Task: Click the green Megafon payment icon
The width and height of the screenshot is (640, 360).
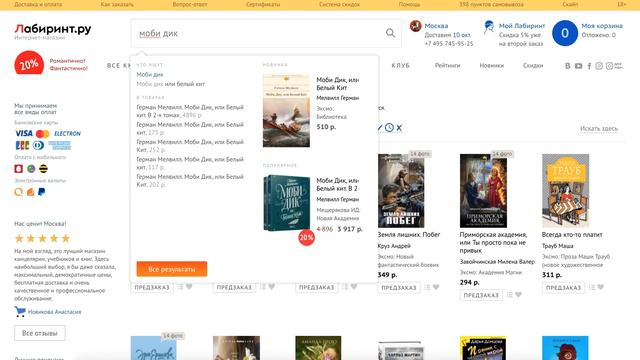Action: (31, 169)
